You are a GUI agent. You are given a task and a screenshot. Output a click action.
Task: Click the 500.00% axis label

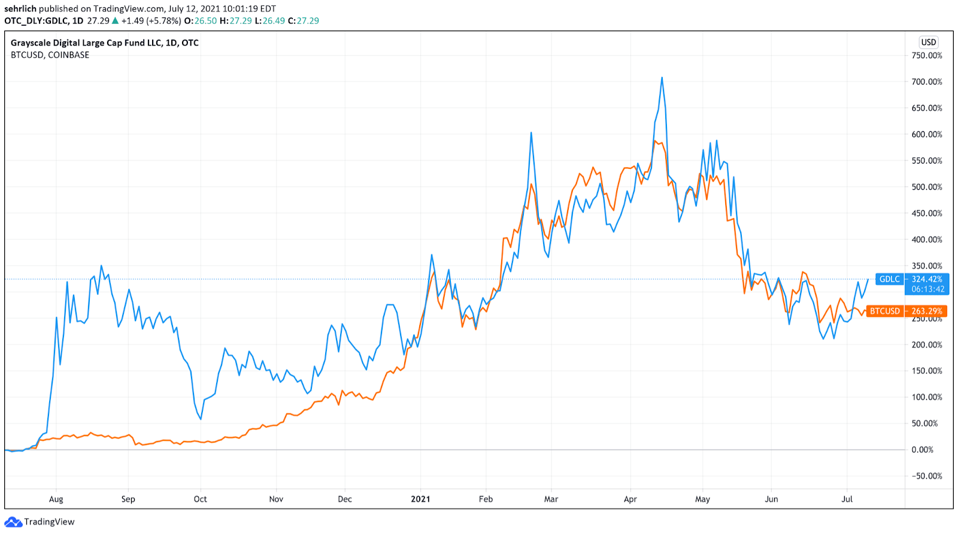pos(927,187)
